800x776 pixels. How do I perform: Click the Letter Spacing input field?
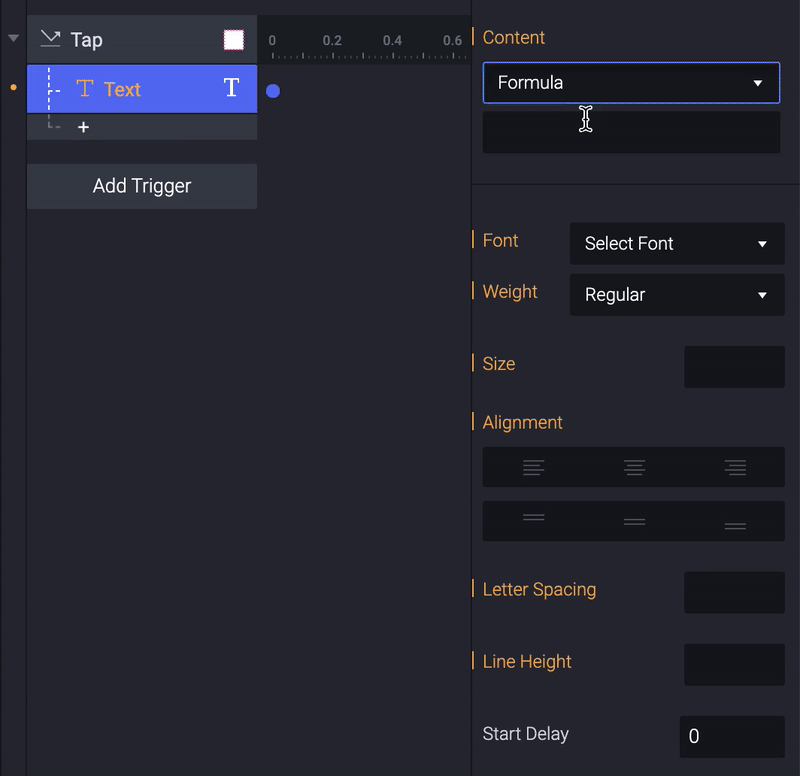coord(734,592)
